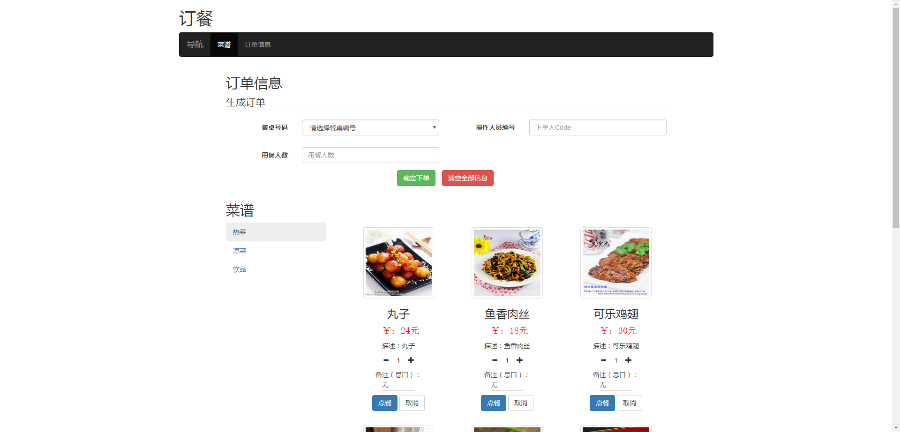Click plus icon under 鱼香肉丝
The image size is (900, 432).
[520, 360]
